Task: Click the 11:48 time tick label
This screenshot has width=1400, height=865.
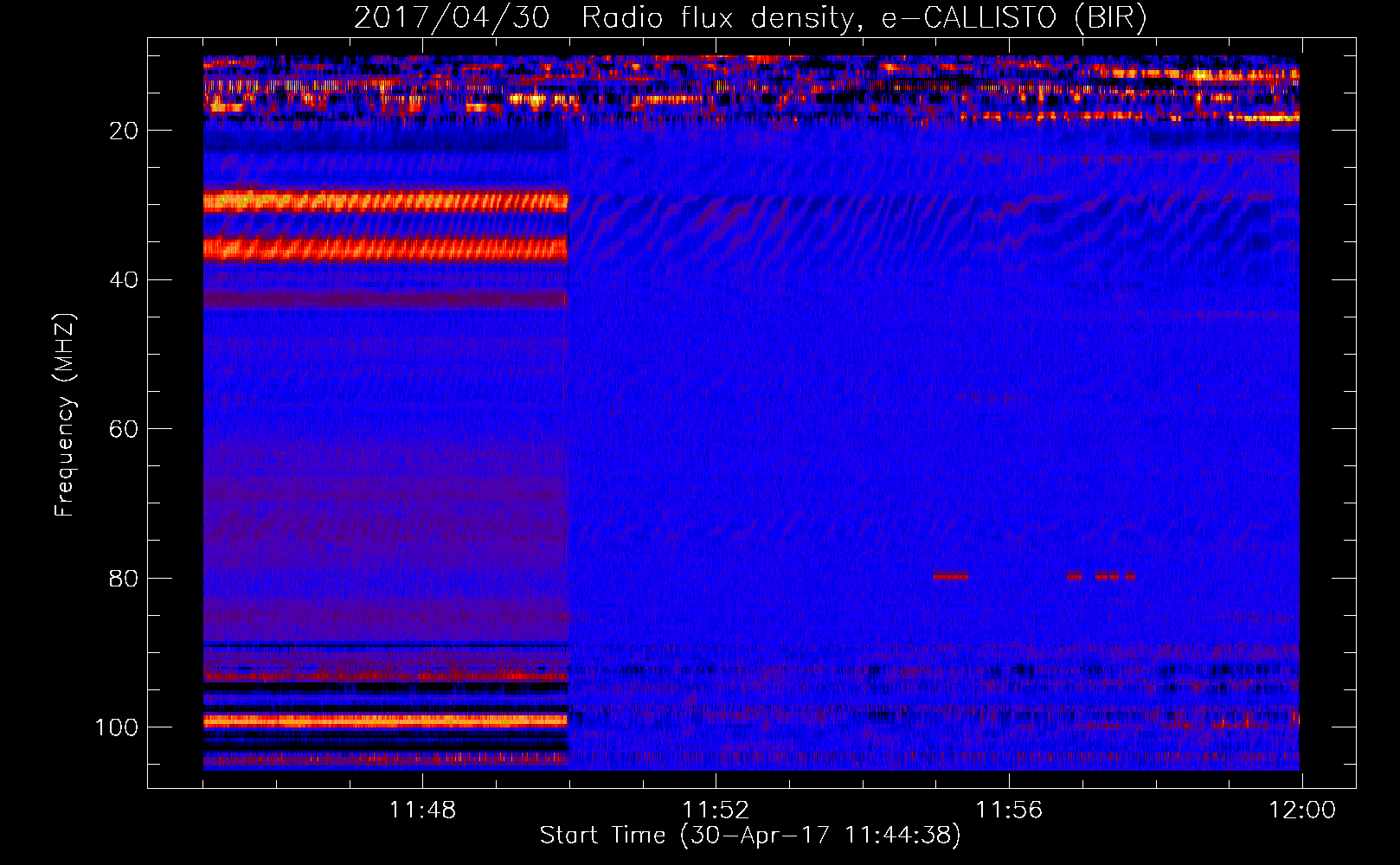Action: (422, 811)
